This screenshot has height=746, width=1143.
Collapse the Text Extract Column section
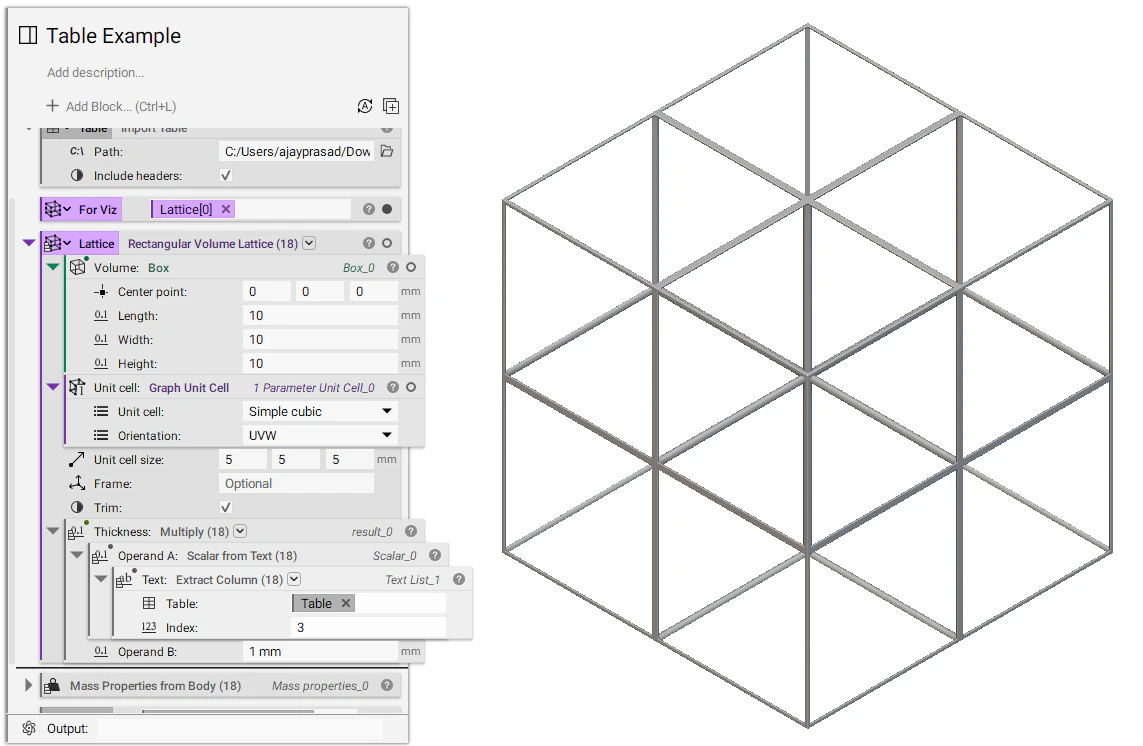[x=101, y=579]
